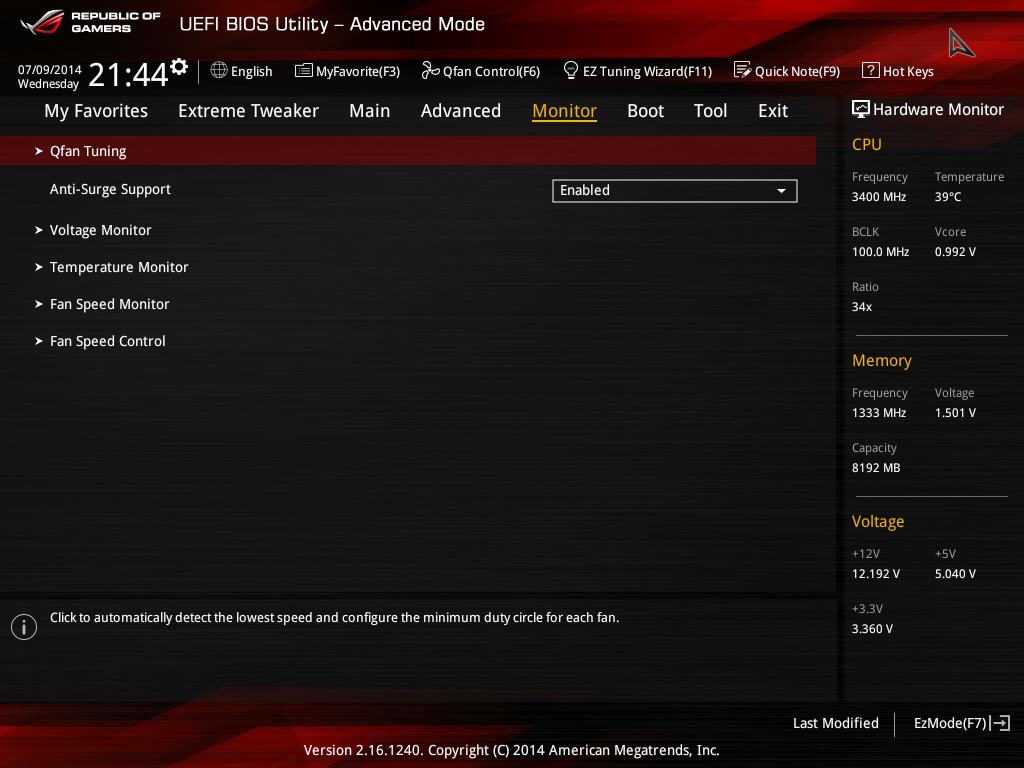Open the Anti-Surge Support dropdown
The height and width of the screenshot is (768, 1024).
(675, 191)
